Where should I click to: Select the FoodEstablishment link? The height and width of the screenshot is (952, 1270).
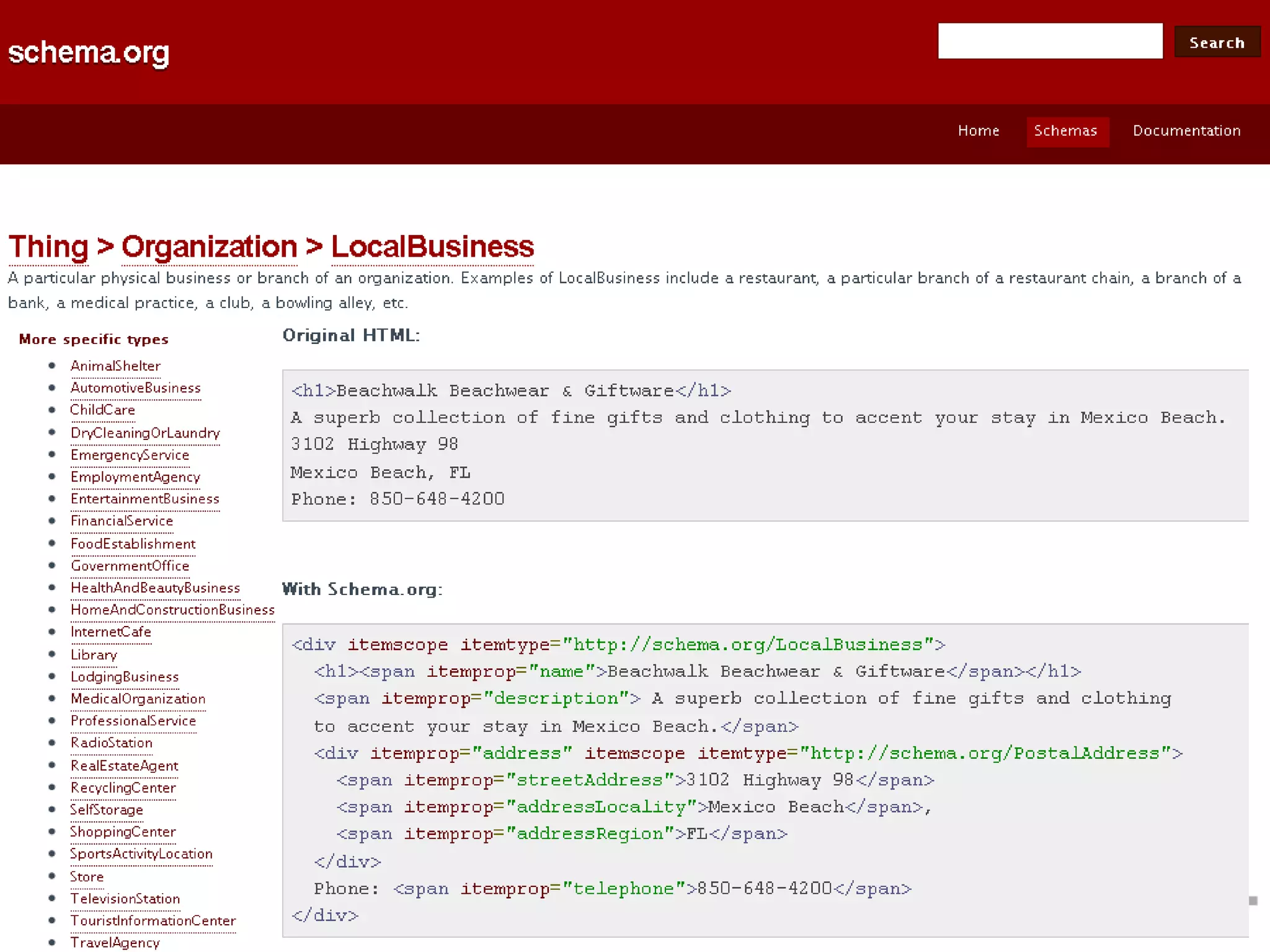tap(133, 544)
